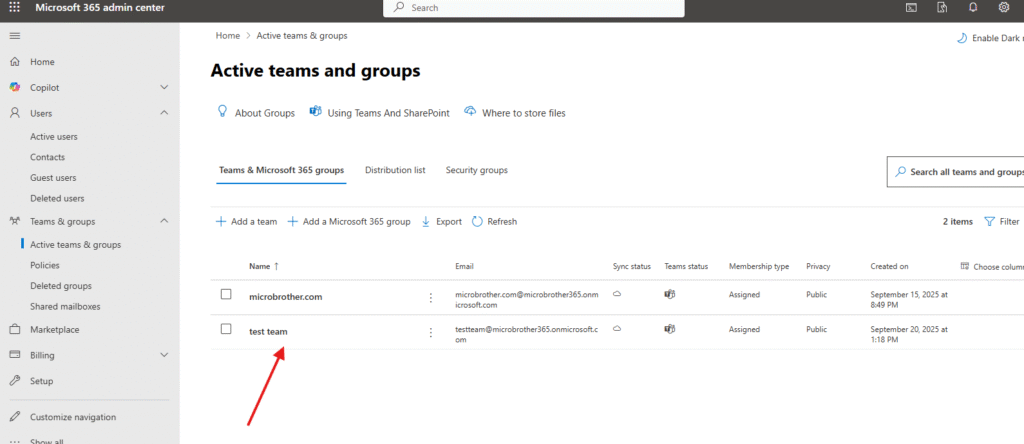Check the test team row checkbox
The width and height of the screenshot is (1024, 444).
pos(226,329)
